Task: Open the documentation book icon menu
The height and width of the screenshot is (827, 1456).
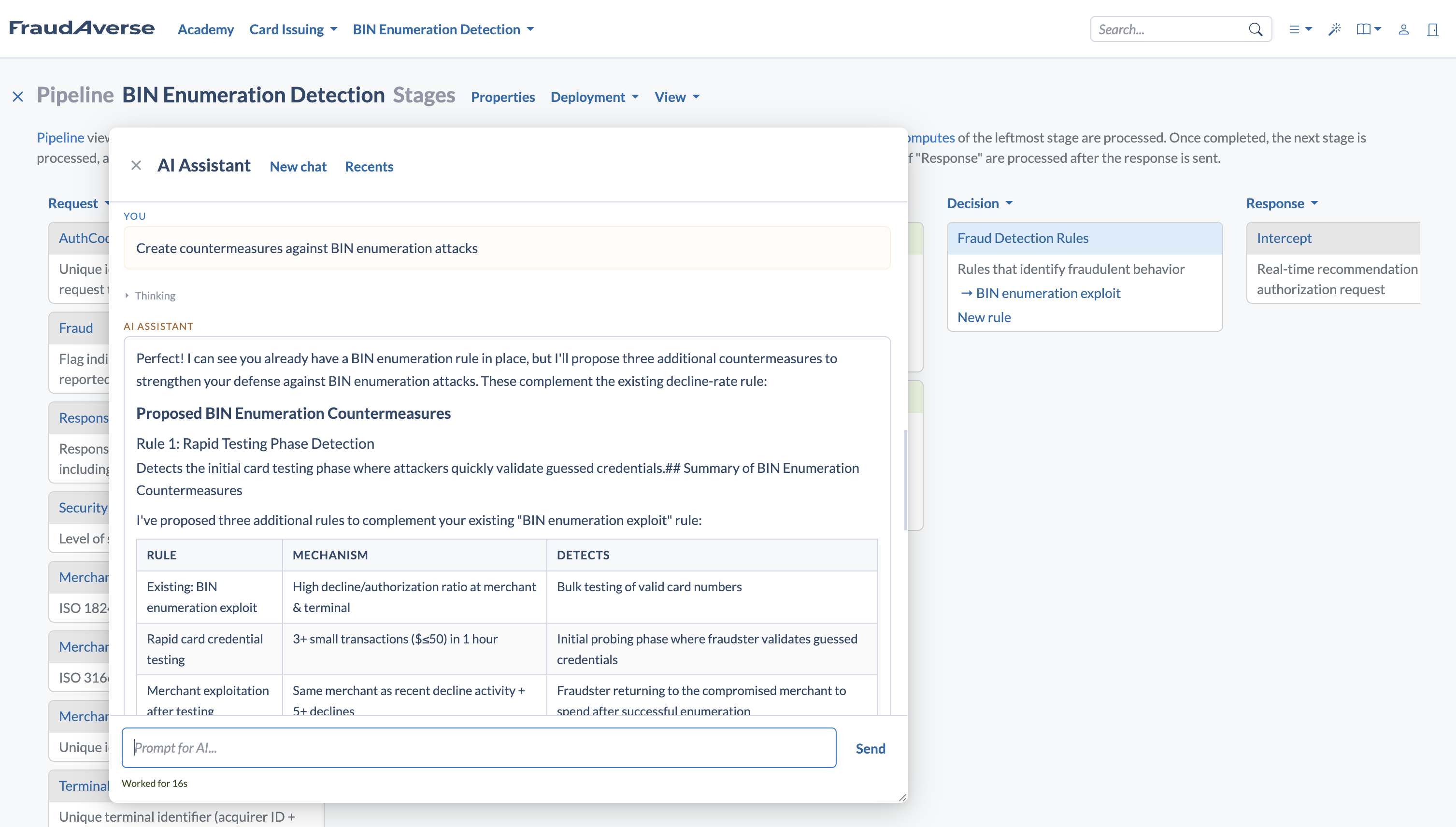Action: click(1369, 29)
